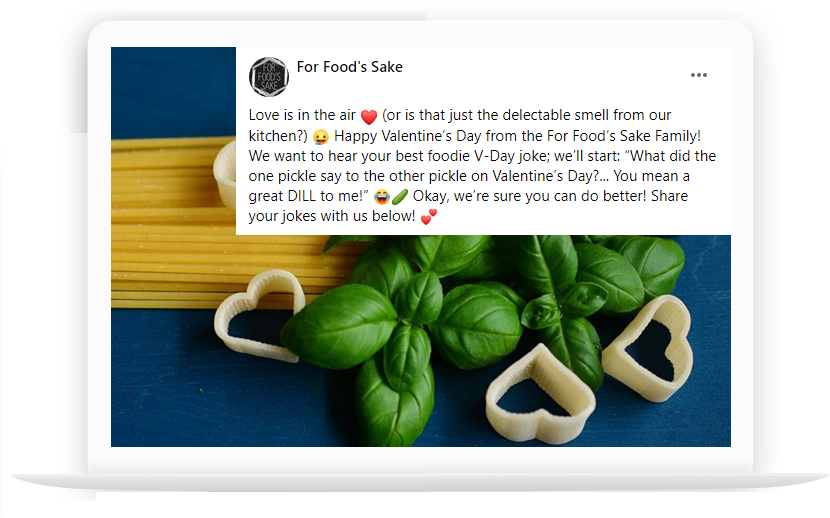Click the word 'DILL' in the post
This screenshot has height=518, width=830.
tap(302, 196)
